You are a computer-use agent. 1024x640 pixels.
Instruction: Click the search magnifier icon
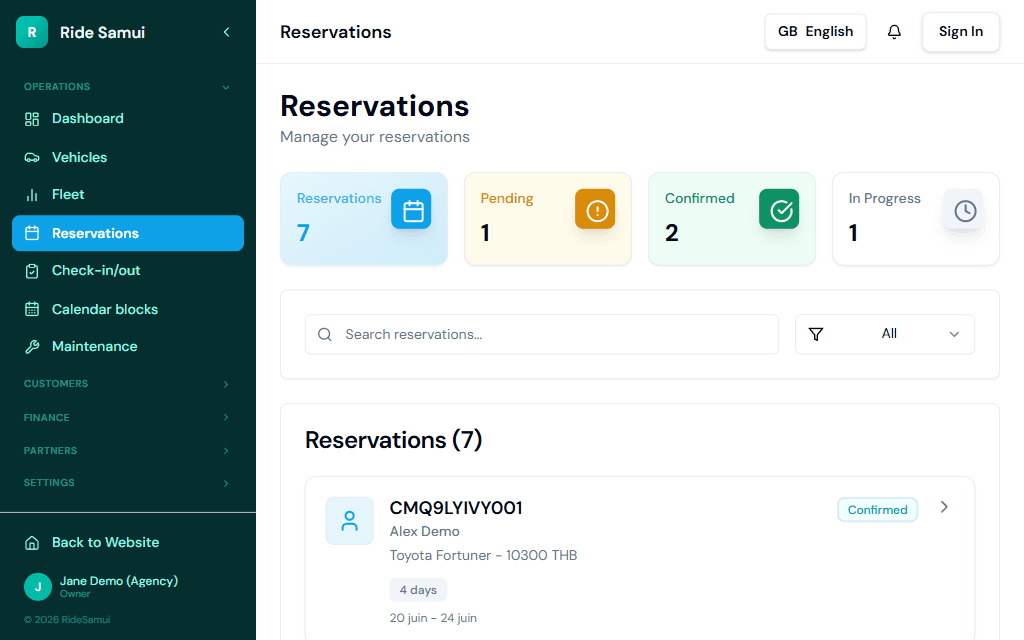click(x=325, y=334)
